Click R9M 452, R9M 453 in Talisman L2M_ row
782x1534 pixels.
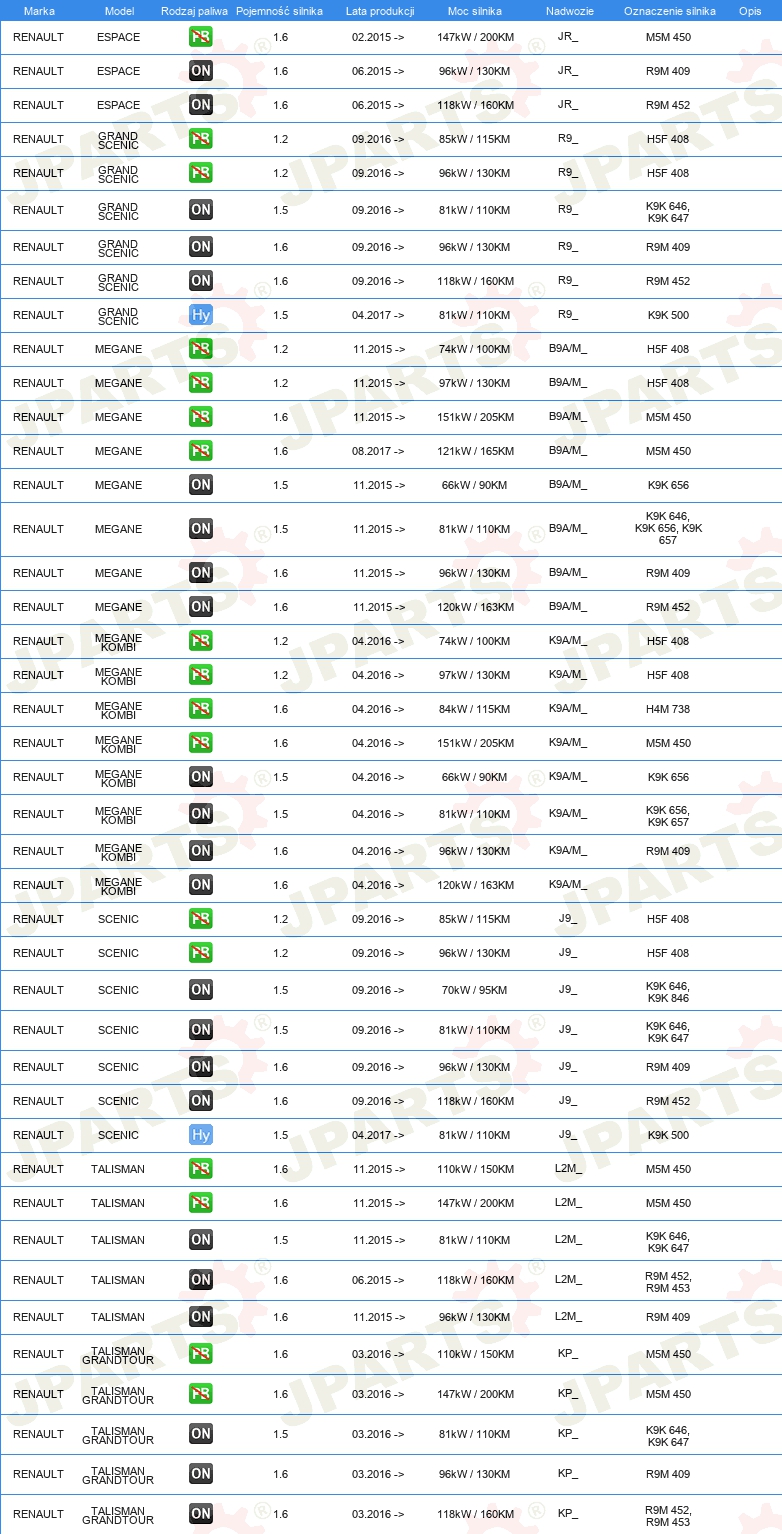click(x=668, y=1281)
